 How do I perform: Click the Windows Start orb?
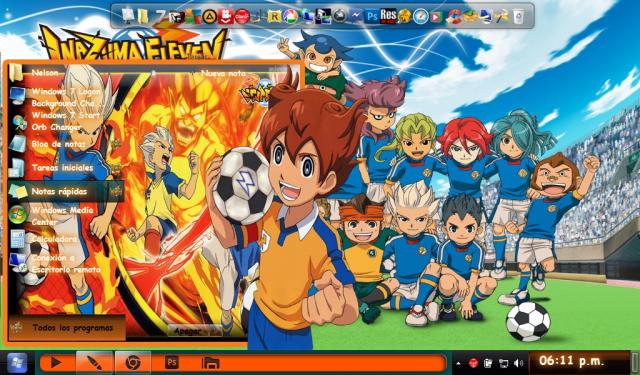tap(17, 363)
